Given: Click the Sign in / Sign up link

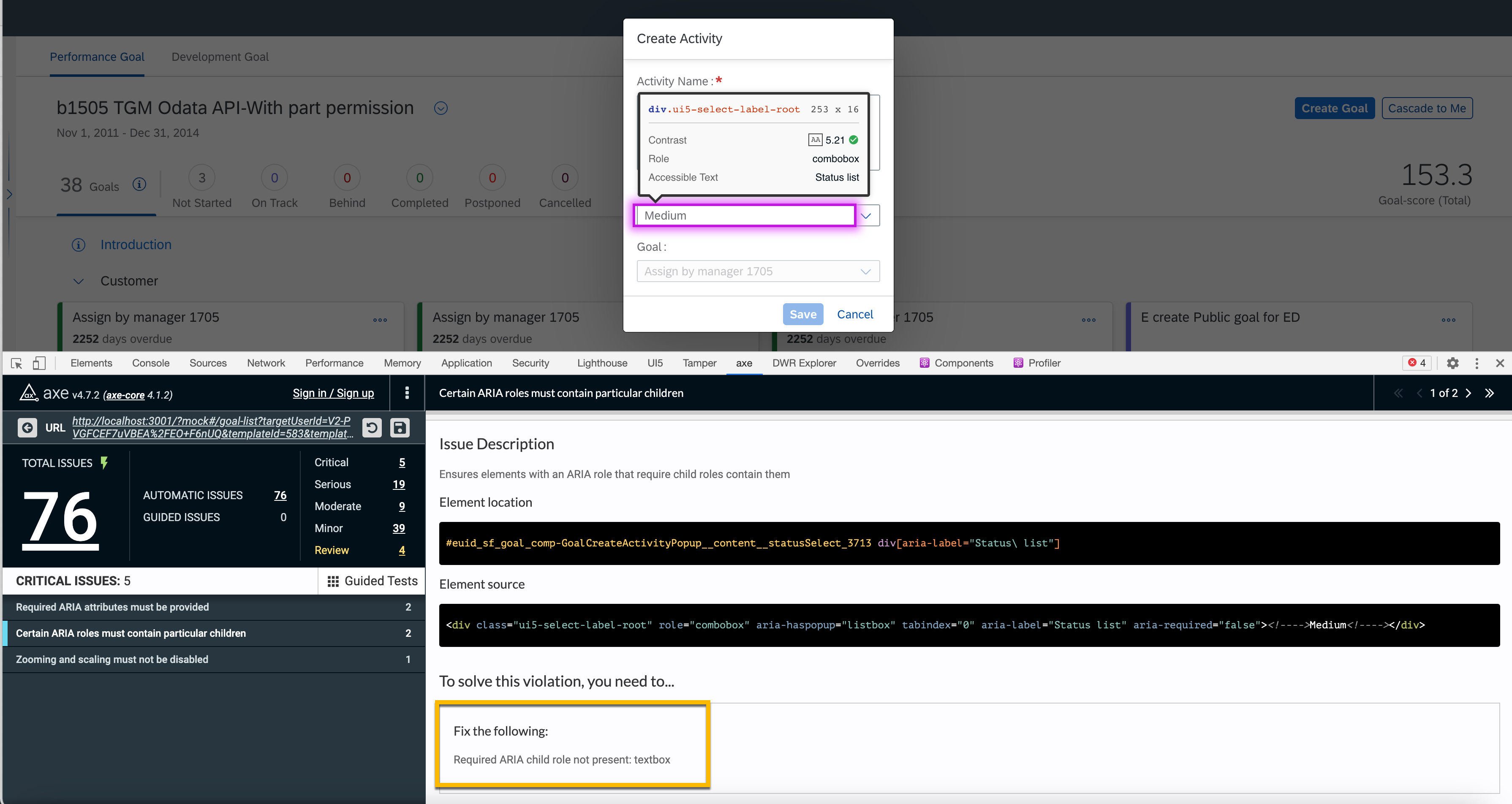Looking at the screenshot, I should (333, 393).
